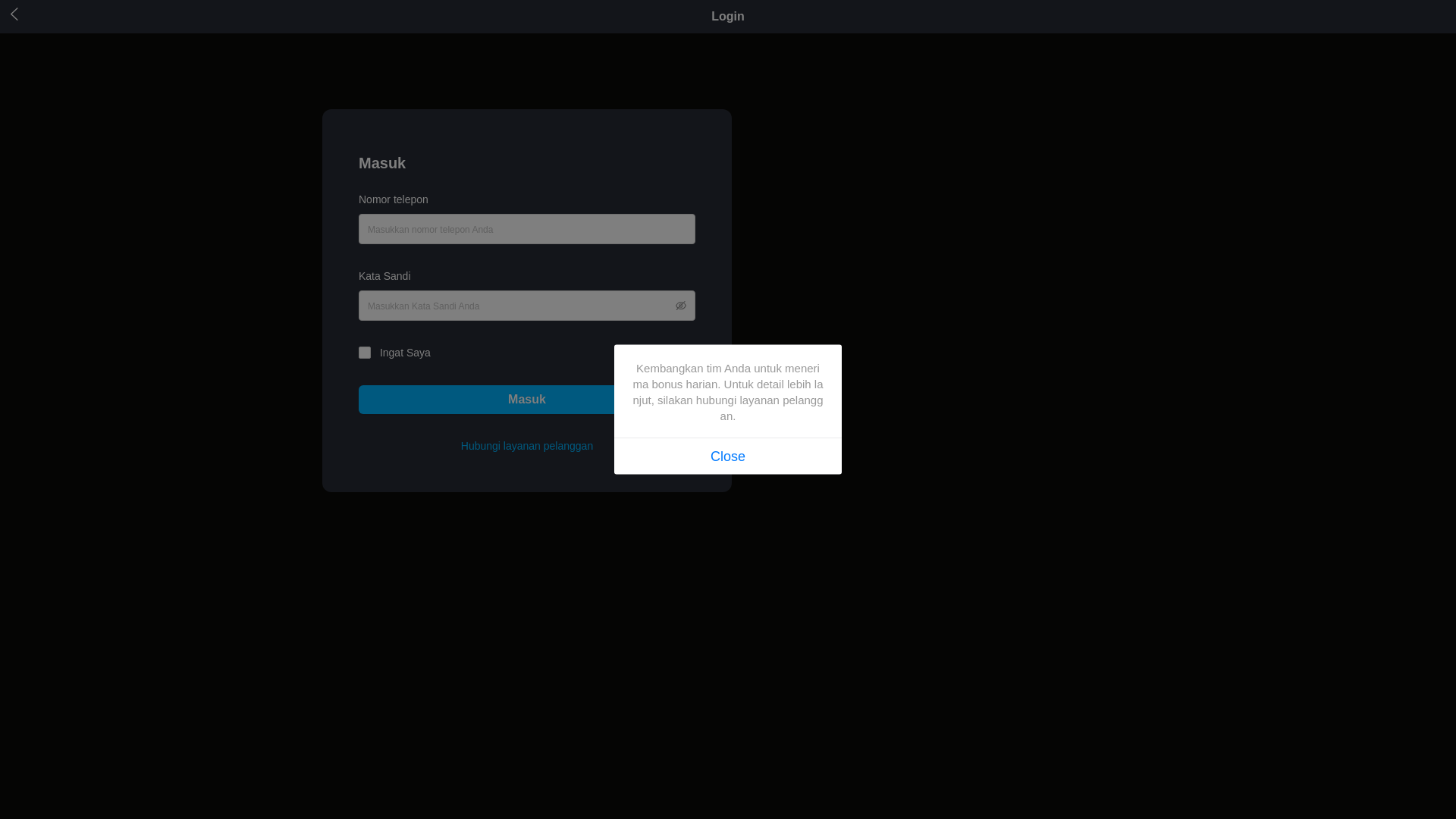This screenshot has width=1456, height=819.
Task: Click the Login header title
Action: (728, 17)
